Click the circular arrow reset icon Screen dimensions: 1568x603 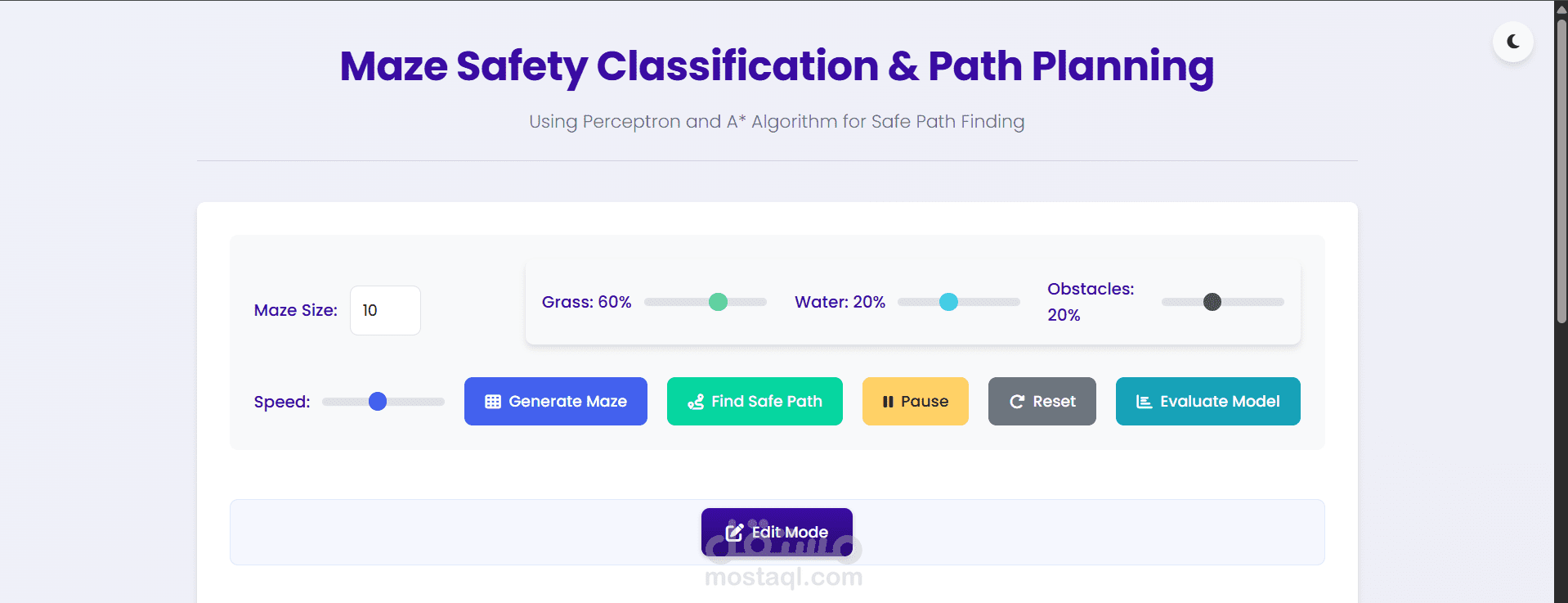(x=1017, y=402)
